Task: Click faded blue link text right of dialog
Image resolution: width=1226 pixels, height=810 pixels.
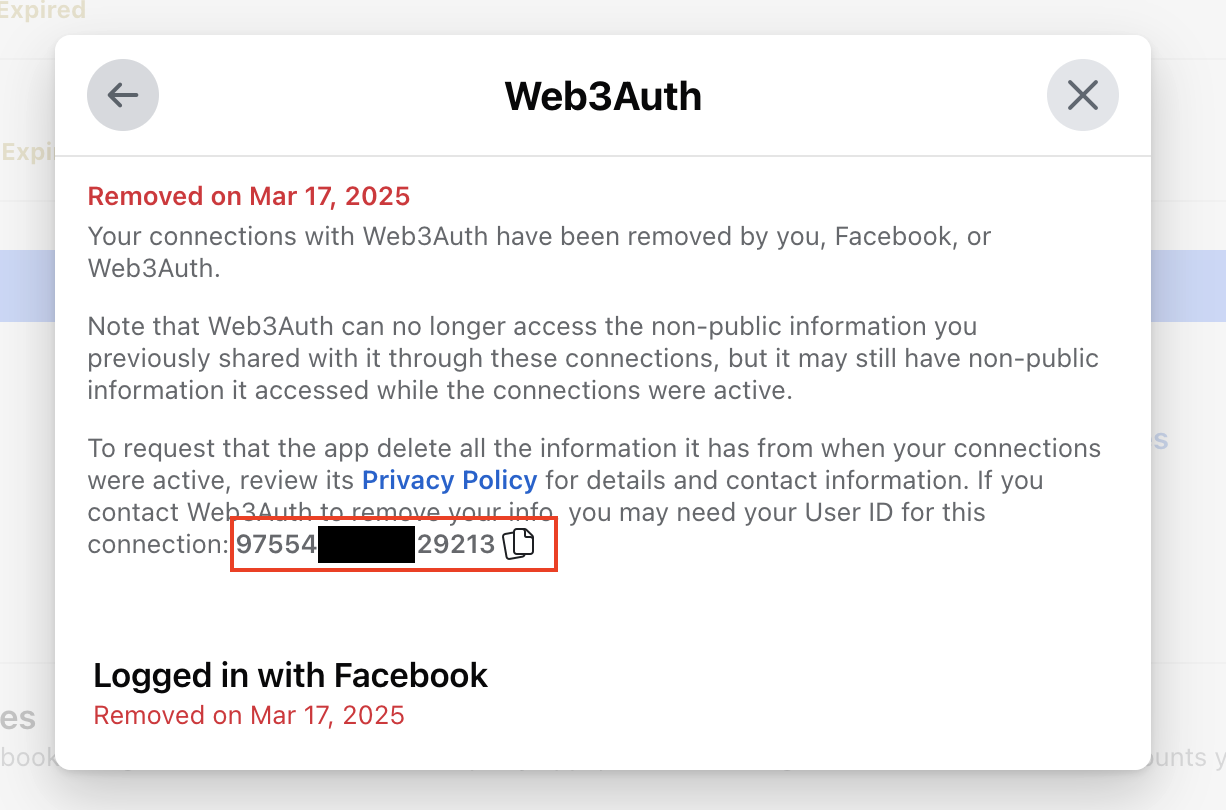Action: tap(1160, 440)
